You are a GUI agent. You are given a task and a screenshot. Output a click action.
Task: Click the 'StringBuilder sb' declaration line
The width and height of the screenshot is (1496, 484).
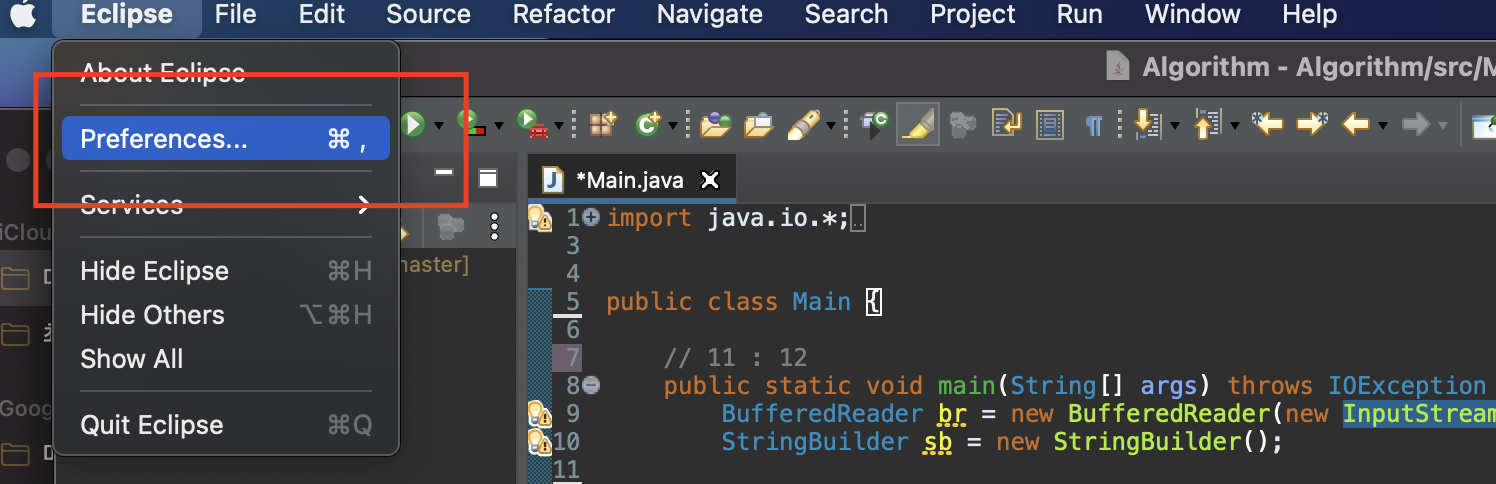tap(1002, 441)
